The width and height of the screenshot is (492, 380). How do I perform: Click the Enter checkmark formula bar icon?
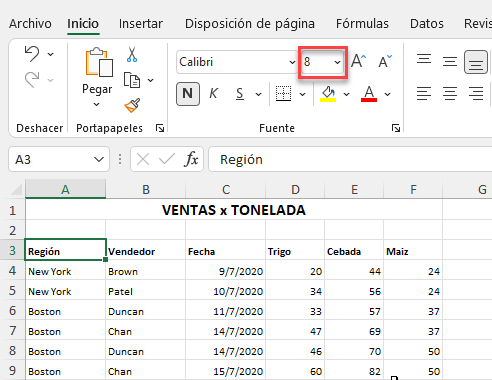coord(167,159)
